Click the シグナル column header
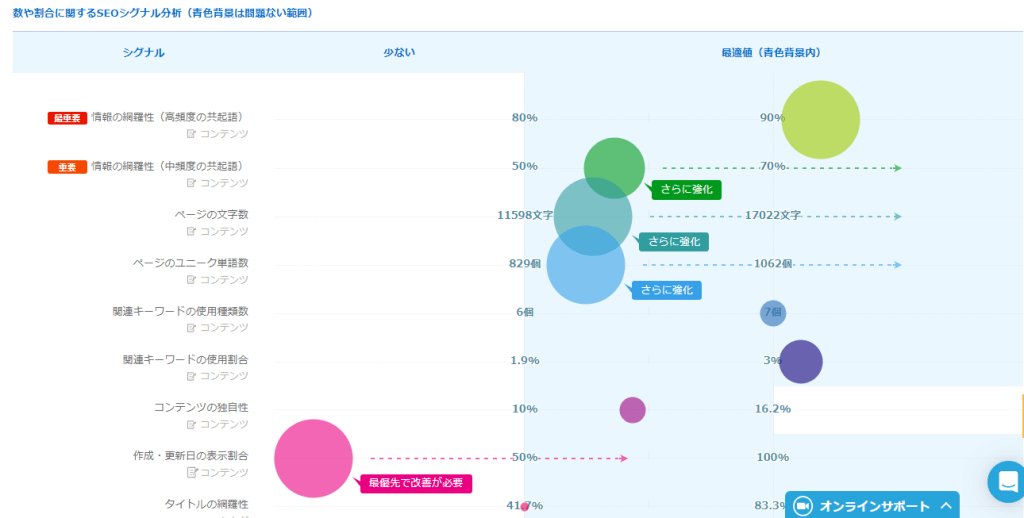1024x518 pixels. (x=143, y=52)
